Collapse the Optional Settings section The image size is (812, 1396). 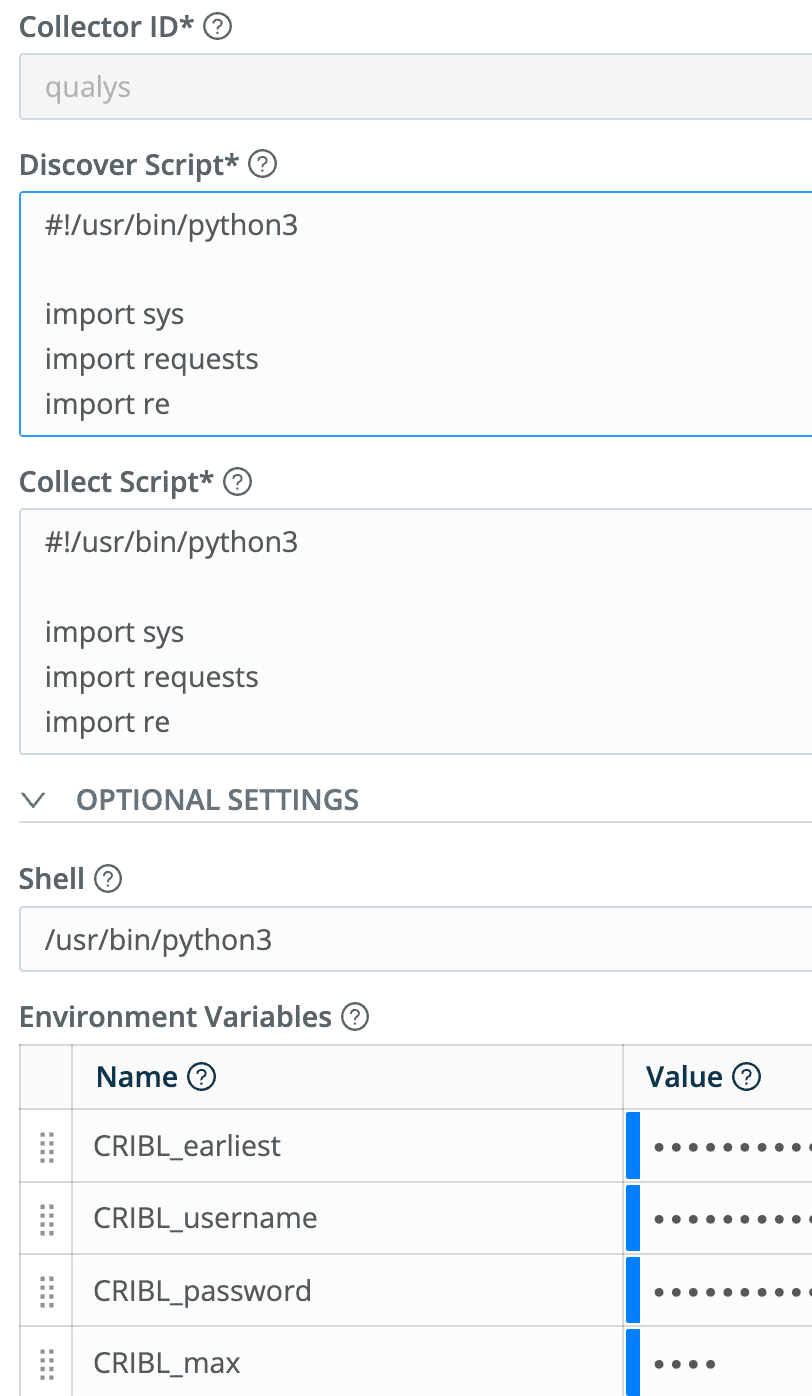(x=35, y=800)
